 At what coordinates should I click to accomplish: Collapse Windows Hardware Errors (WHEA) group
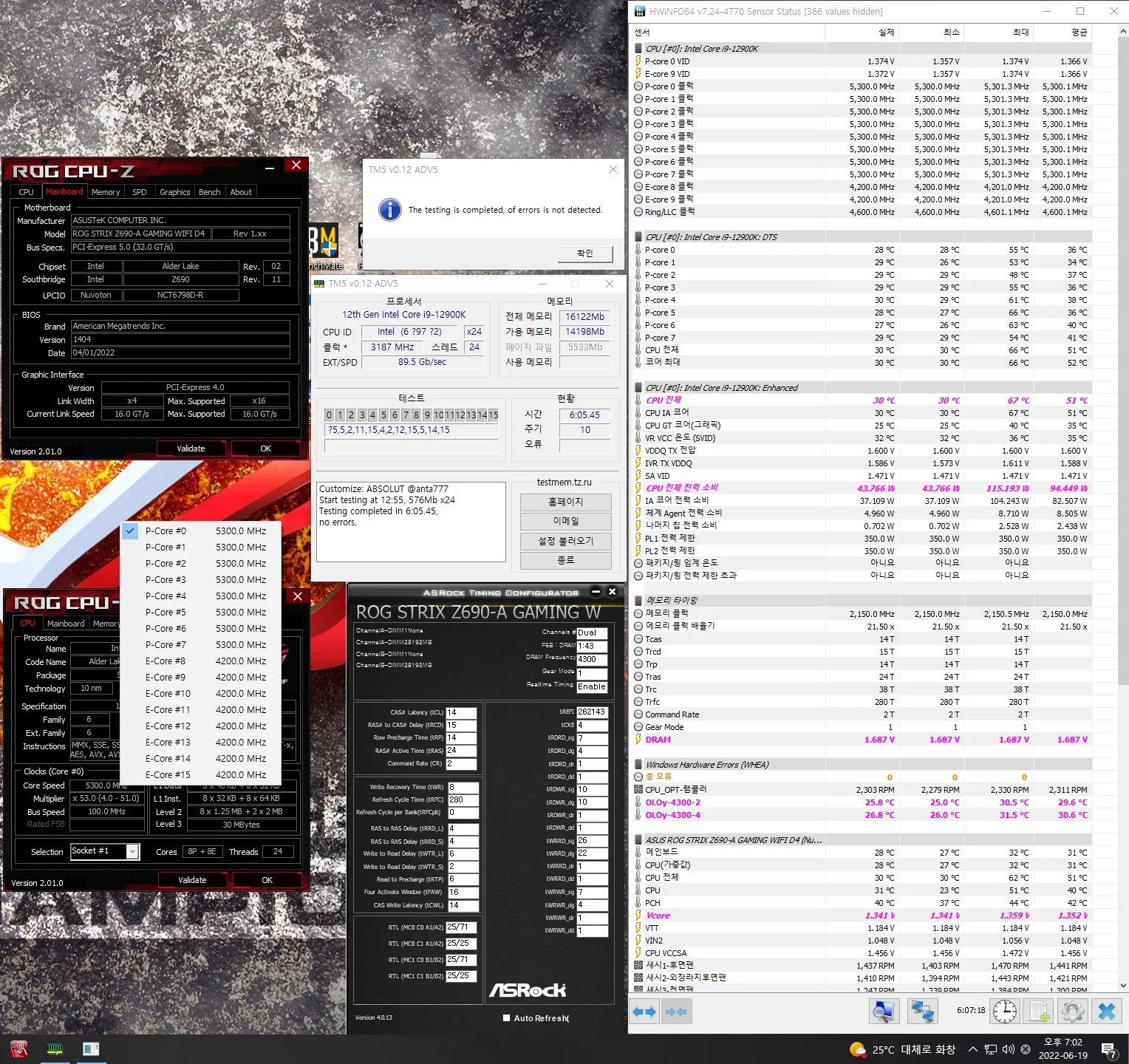click(638, 765)
